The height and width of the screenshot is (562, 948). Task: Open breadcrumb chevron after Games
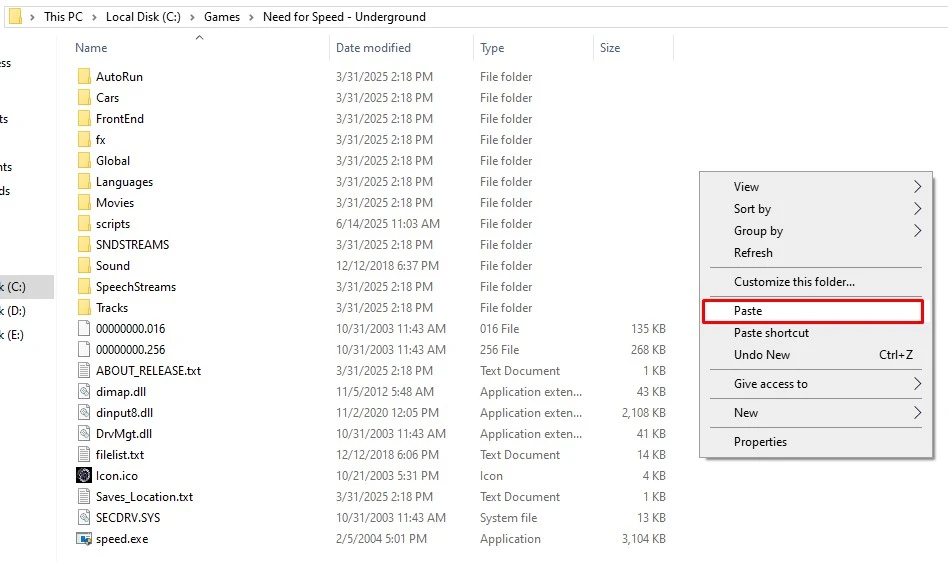pyautogui.click(x=252, y=18)
